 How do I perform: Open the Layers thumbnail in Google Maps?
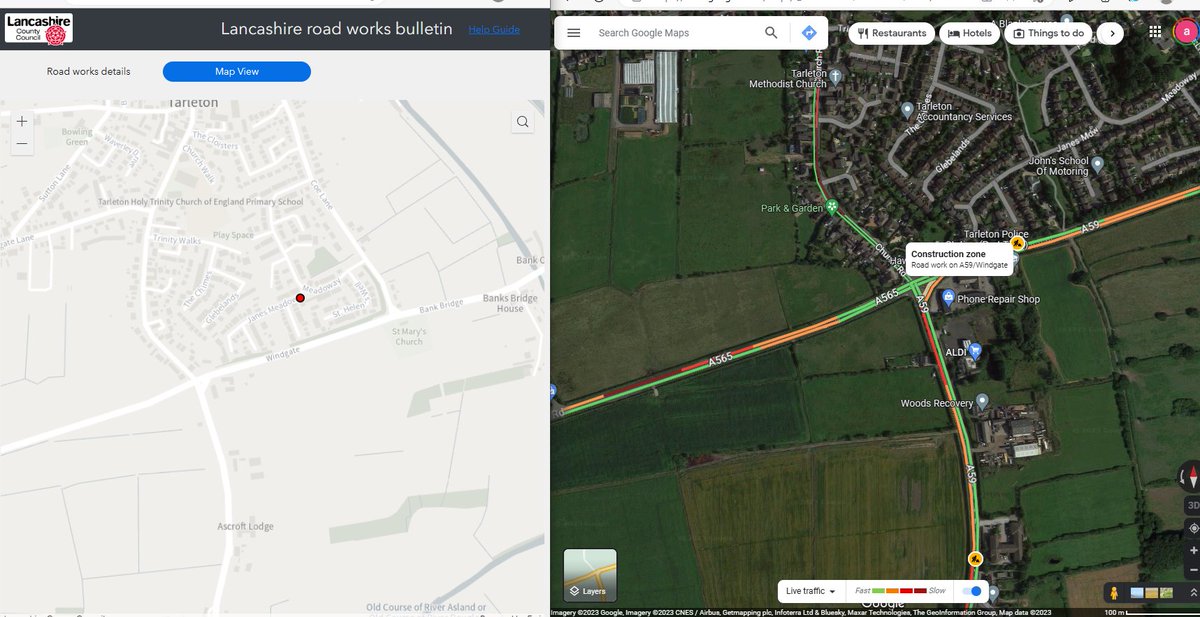point(590,574)
